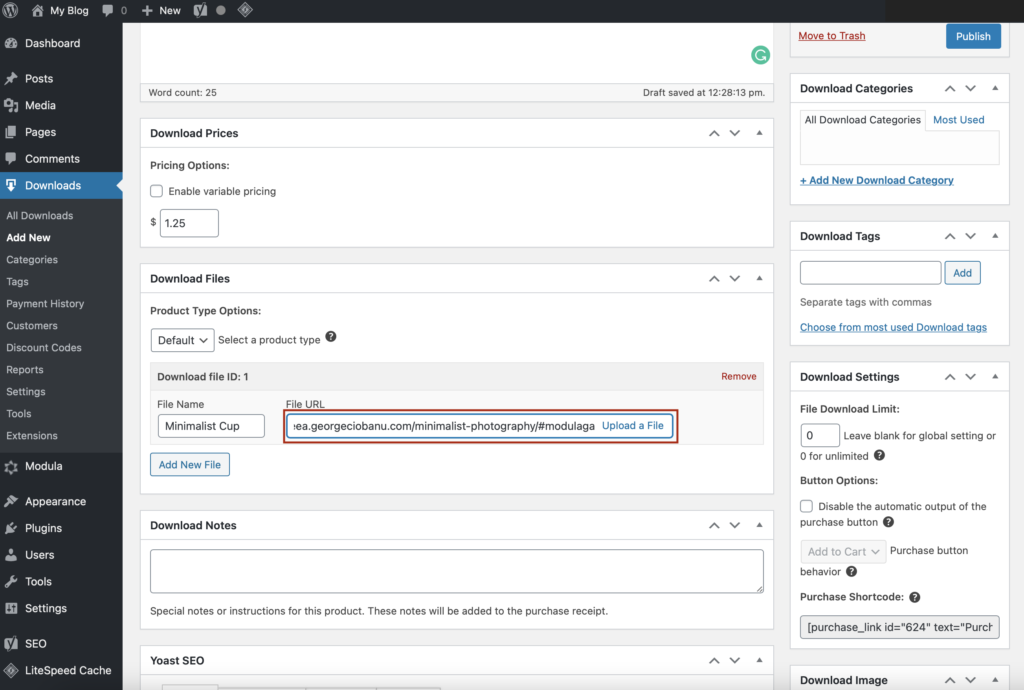Screen dimensions: 1024x690
Task: Collapse the Download Files panel
Action: click(x=760, y=279)
